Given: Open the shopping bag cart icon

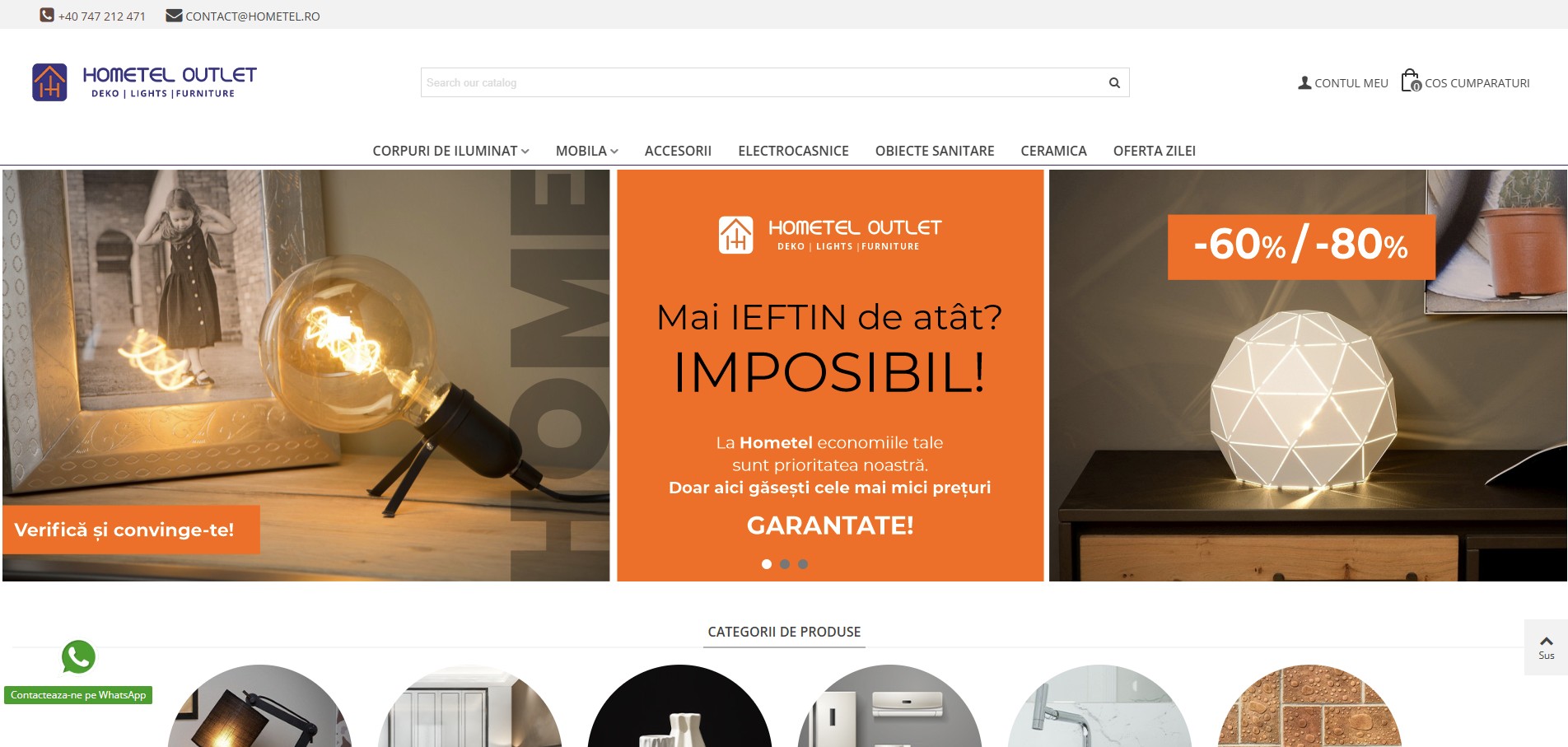Looking at the screenshot, I should (1411, 81).
